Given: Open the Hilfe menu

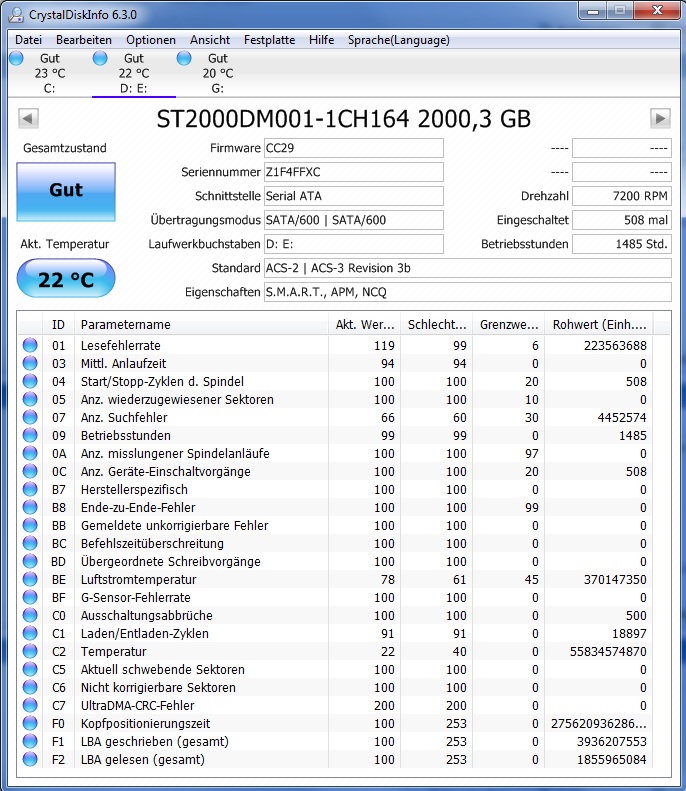Looking at the screenshot, I should pos(321,40).
